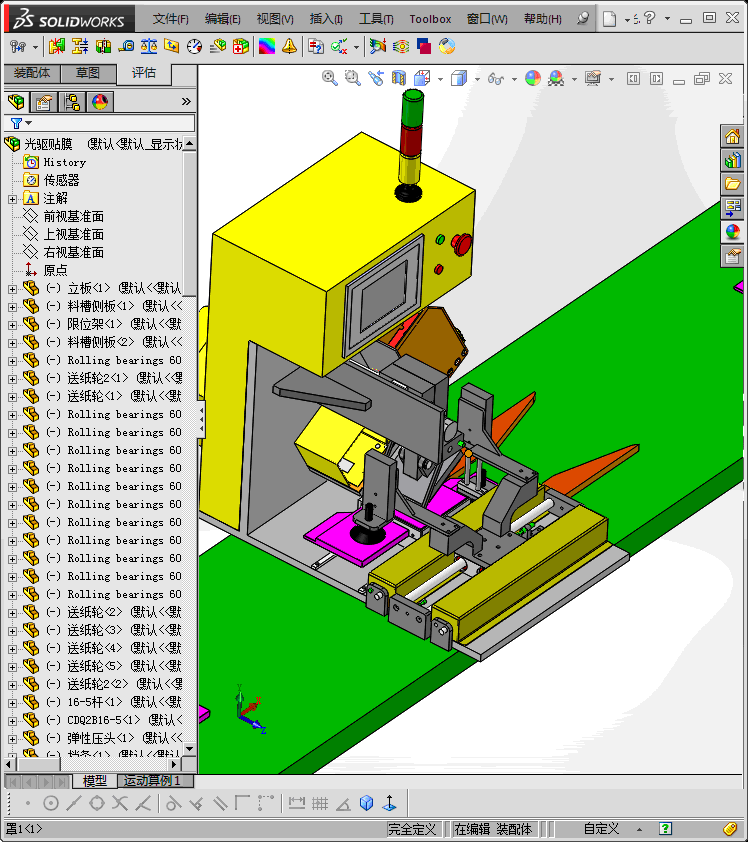Image resolution: width=748 pixels, height=842 pixels.
Task: Open SolidWorks Resources home tab
Action: pyautogui.click(x=732, y=136)
